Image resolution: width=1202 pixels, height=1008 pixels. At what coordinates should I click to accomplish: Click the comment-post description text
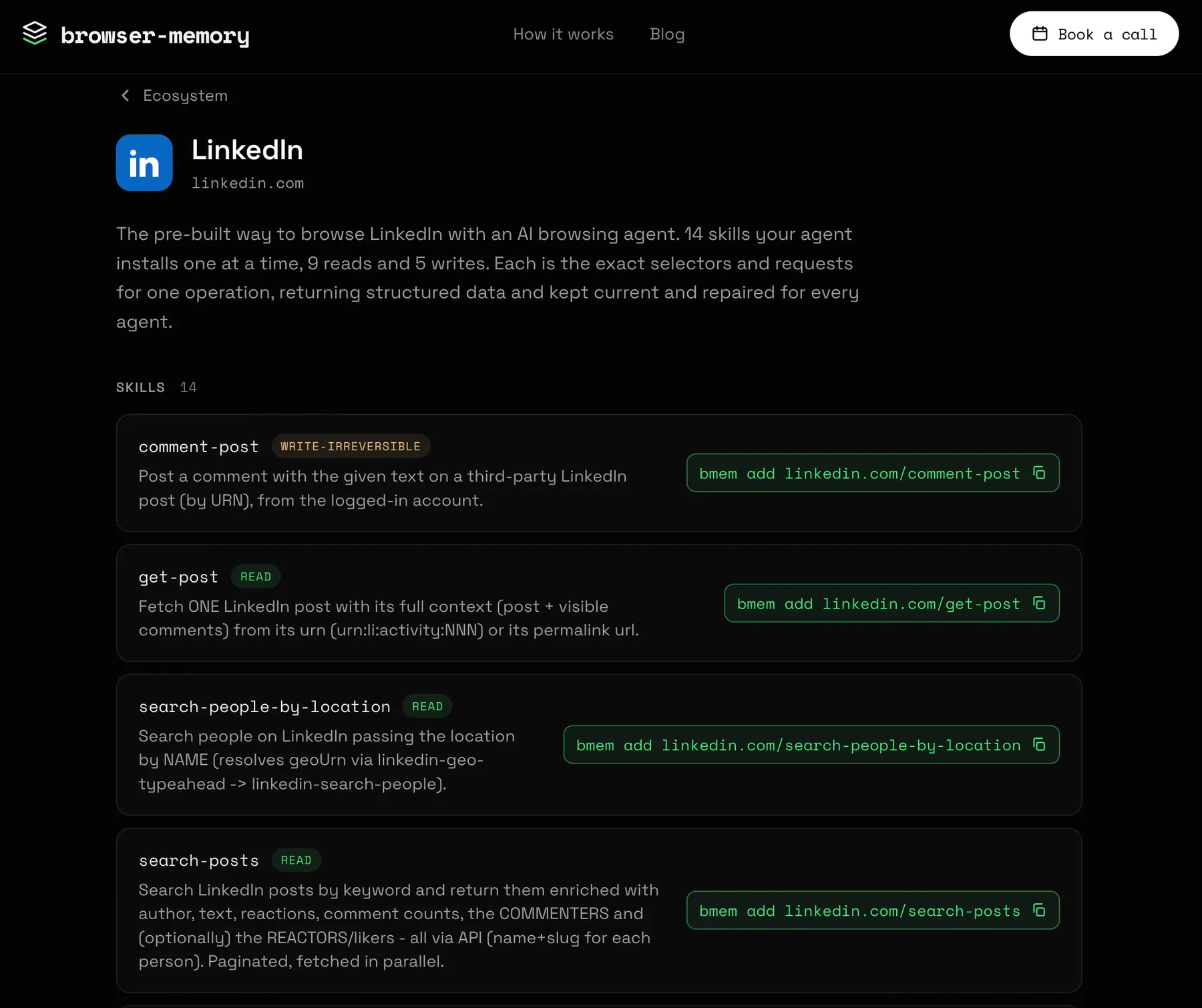pos(383,488)
